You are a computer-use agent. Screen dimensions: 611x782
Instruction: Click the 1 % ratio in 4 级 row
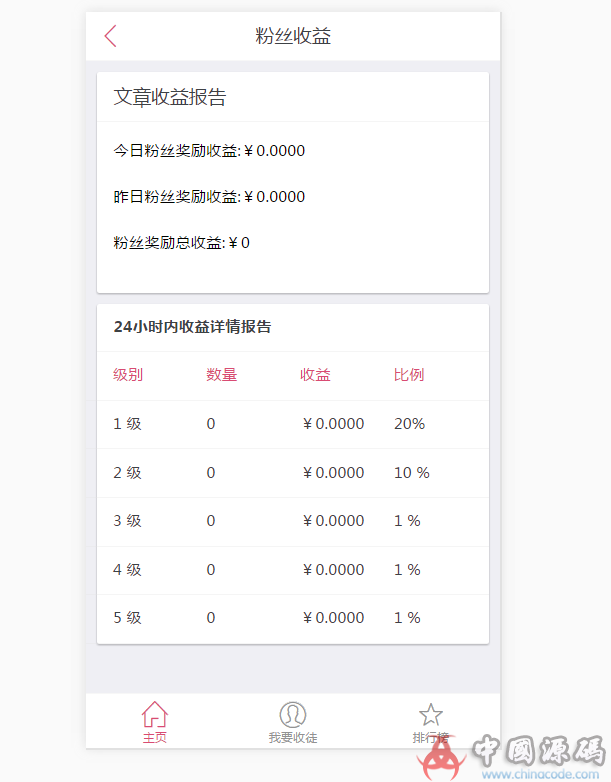click(x=407, y=570)
